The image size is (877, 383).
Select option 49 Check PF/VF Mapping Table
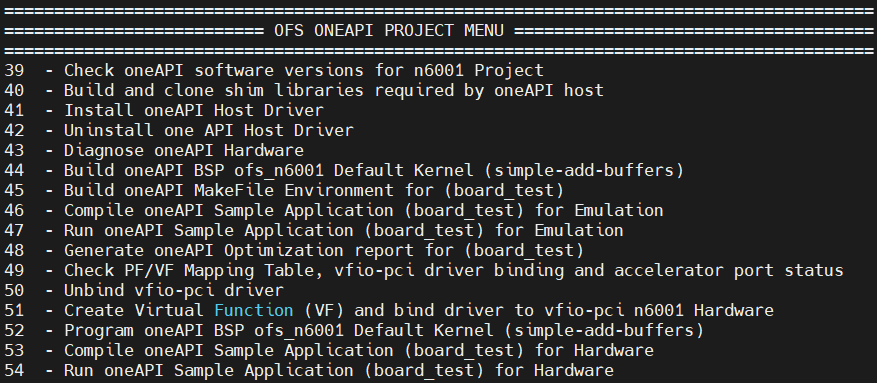click(423, 271)
